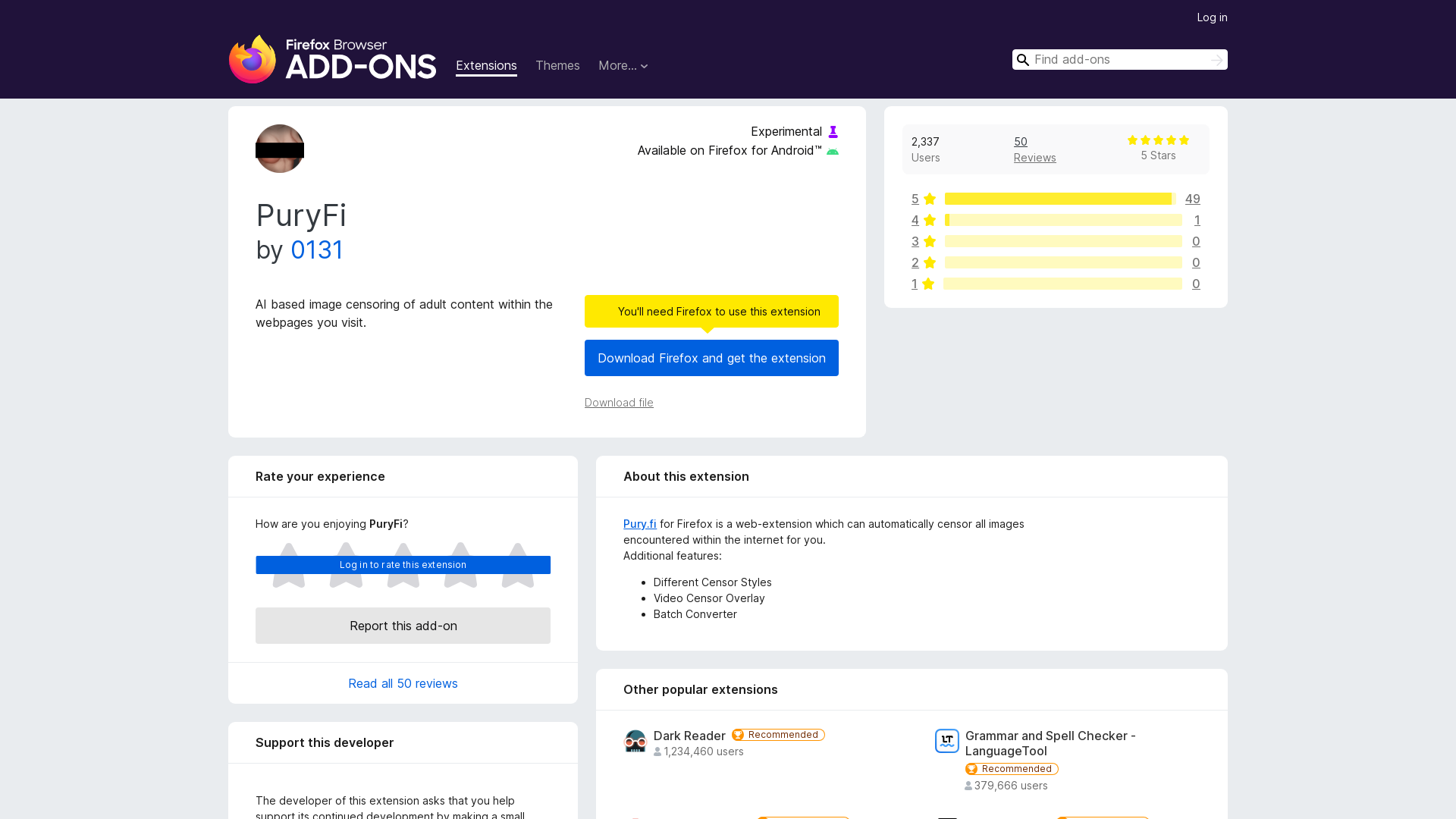The height and width of the screenshot is (819, 1456).
Task: Open the LanguageTool extension icon
Action: pyautogui.click(x=947, y=741)
